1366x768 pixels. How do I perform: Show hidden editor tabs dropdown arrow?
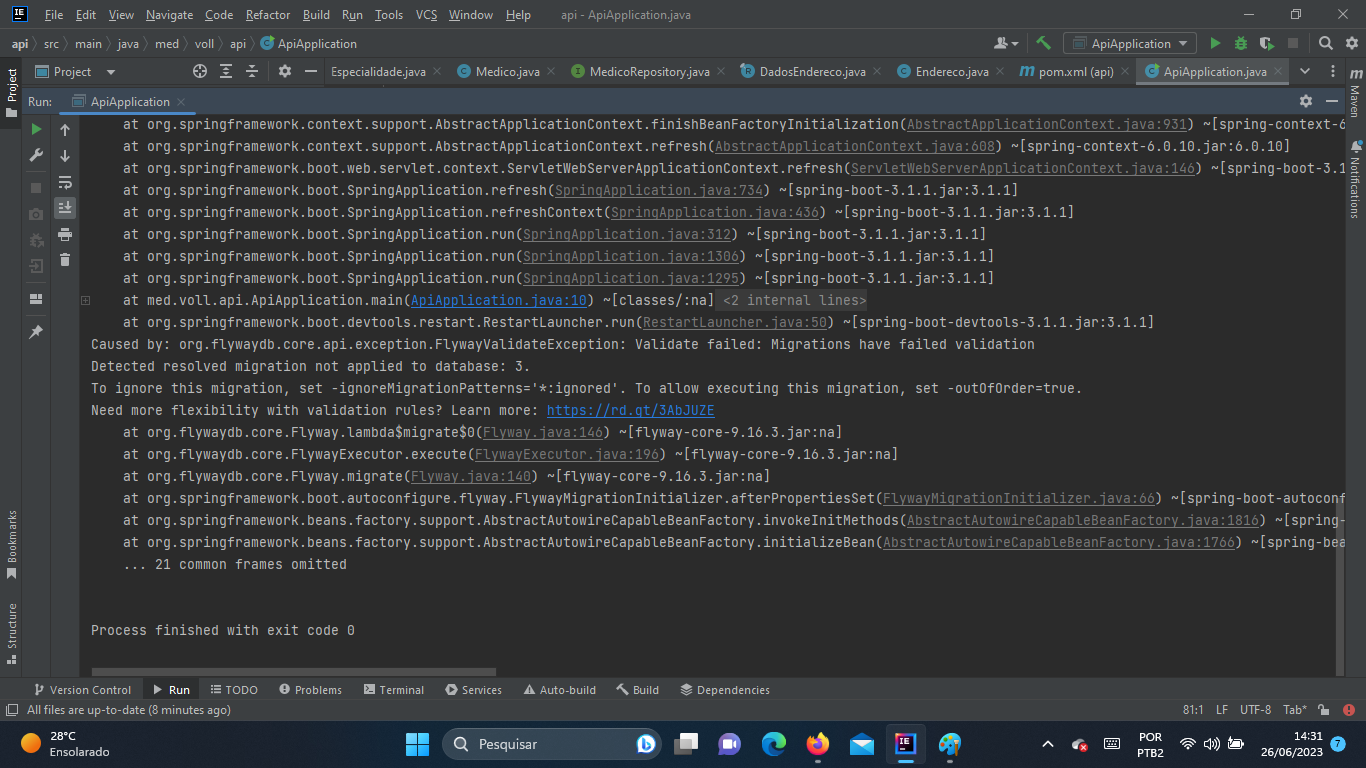coord(1304,71)
